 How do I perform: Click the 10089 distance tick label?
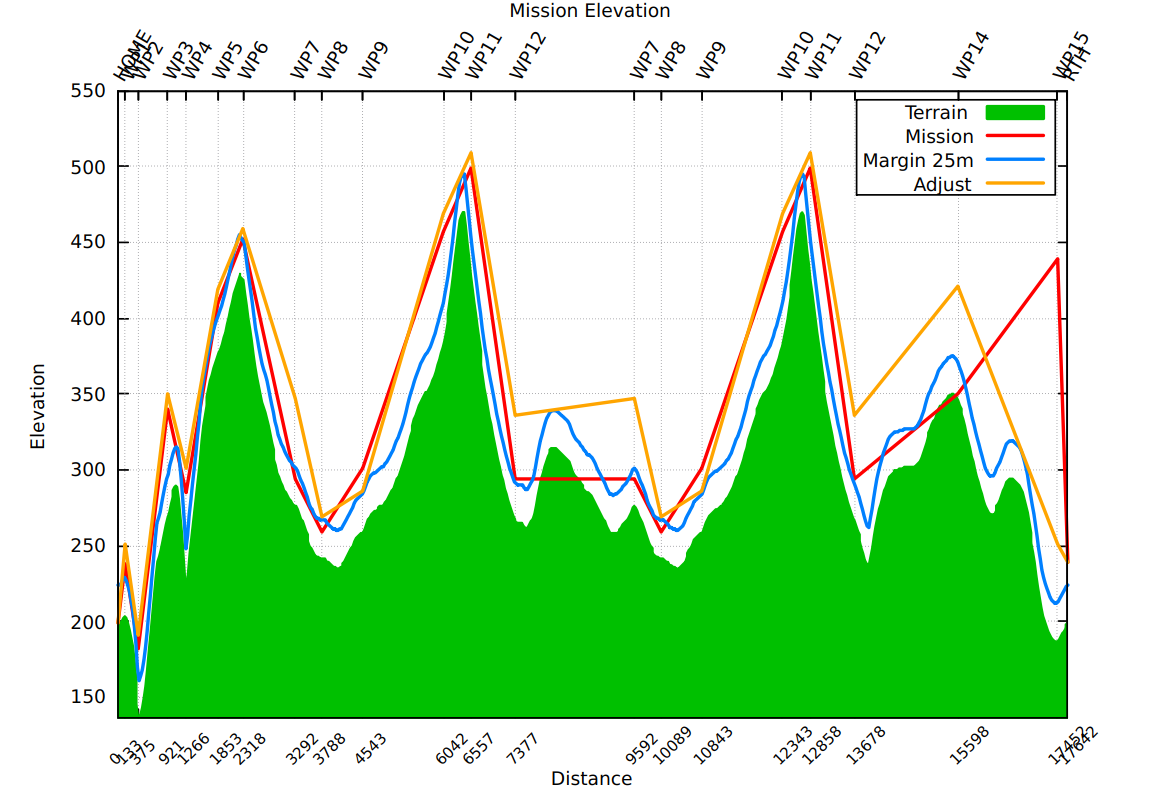click(674, 745)
